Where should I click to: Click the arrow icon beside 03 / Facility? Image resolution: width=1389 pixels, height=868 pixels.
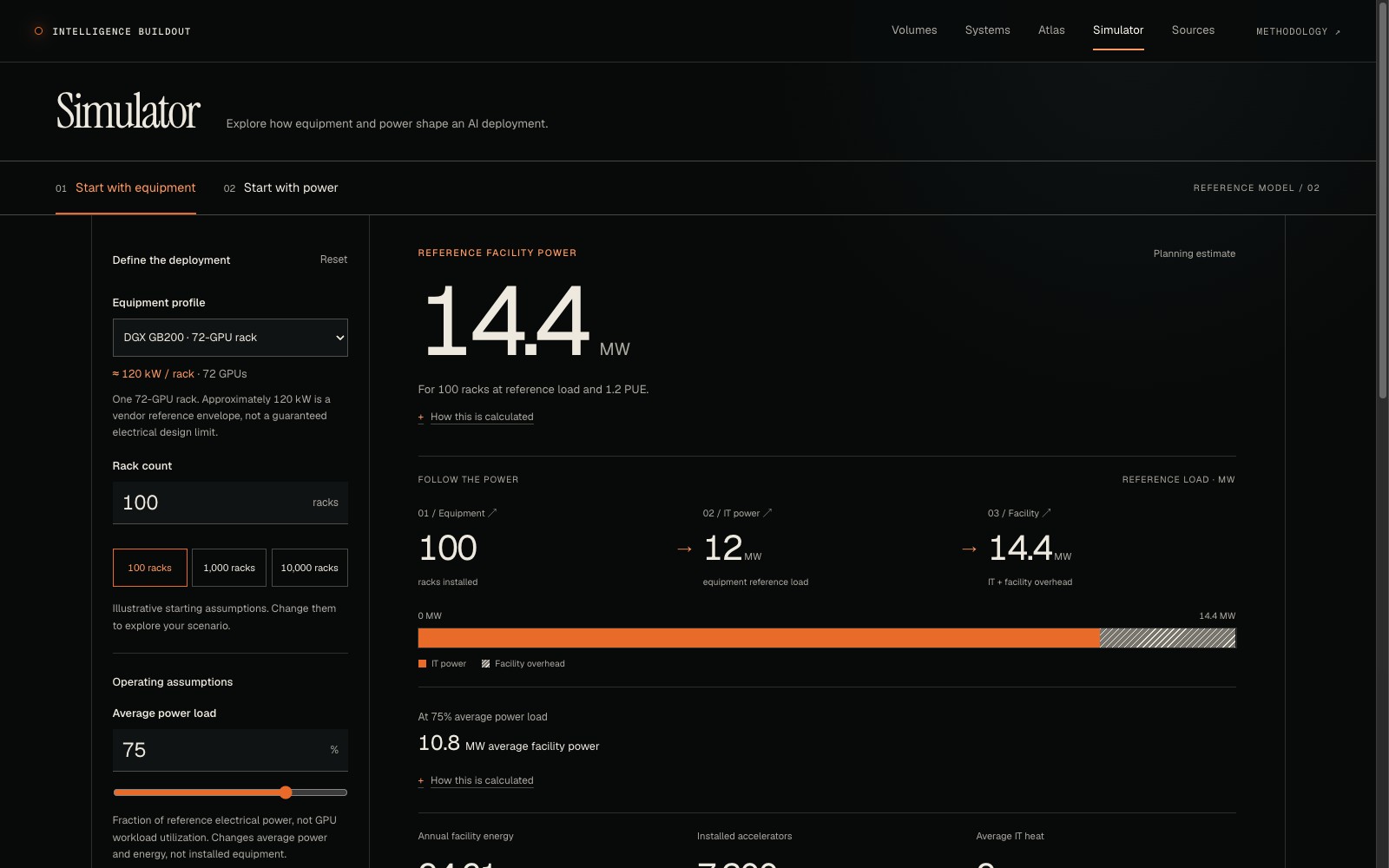[1046, 513]
